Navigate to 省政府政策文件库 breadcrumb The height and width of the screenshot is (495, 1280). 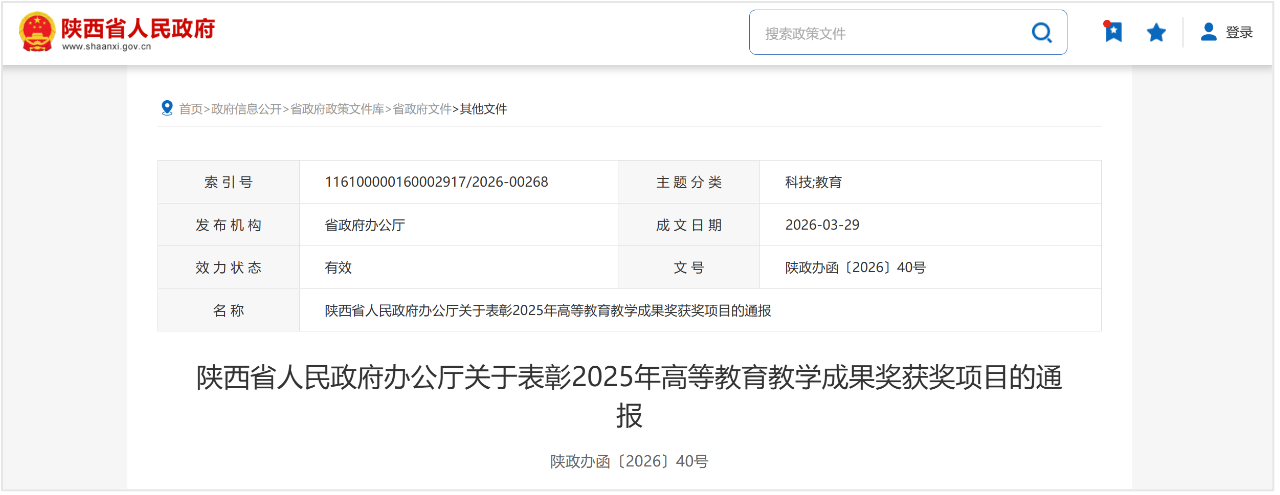[x=337, y=109]
